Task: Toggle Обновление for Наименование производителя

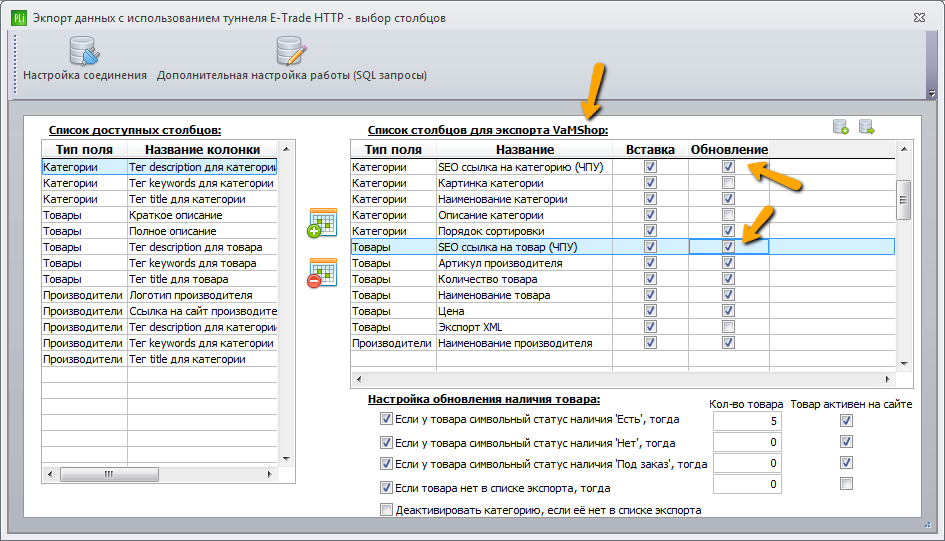Action: (x=729, y=342)
